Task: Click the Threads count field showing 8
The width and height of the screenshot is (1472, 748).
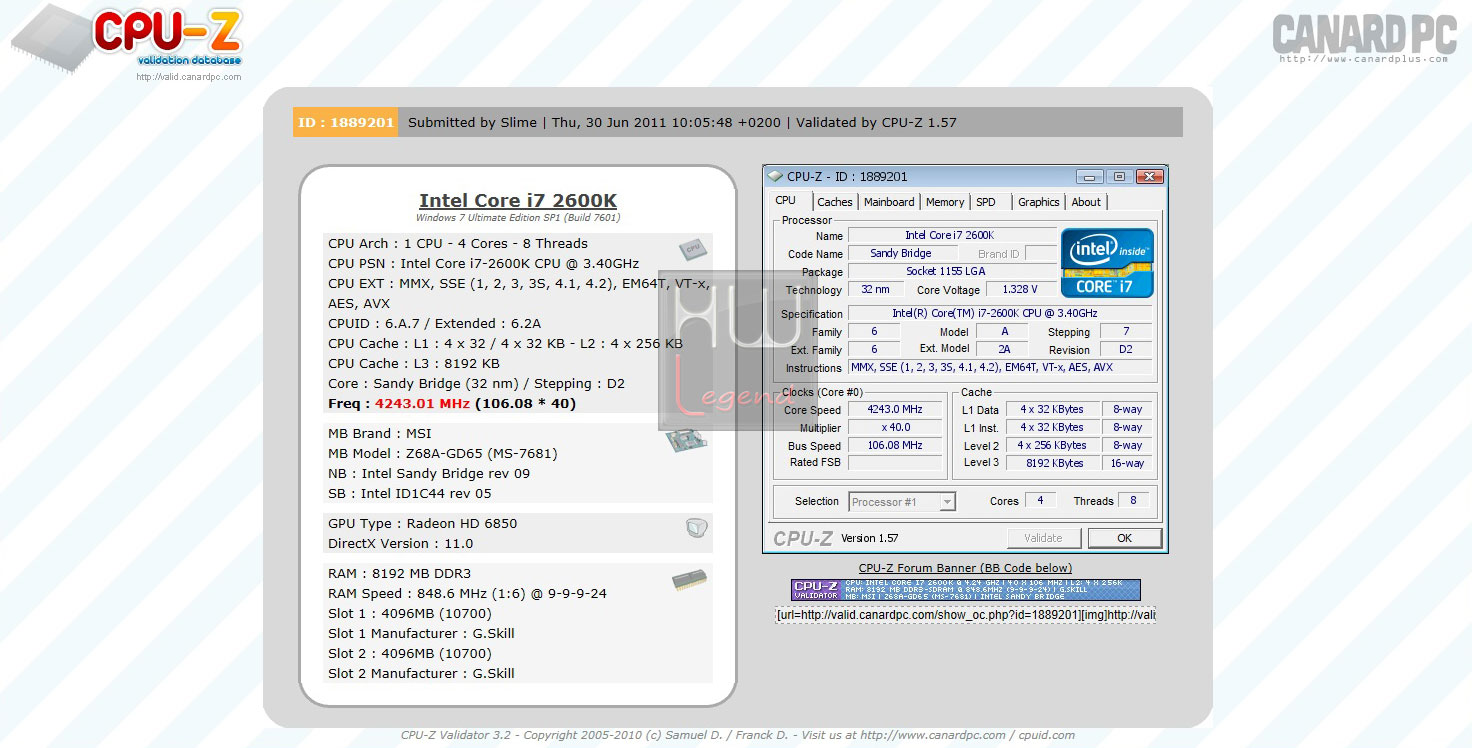Action: pos(1133,501)
